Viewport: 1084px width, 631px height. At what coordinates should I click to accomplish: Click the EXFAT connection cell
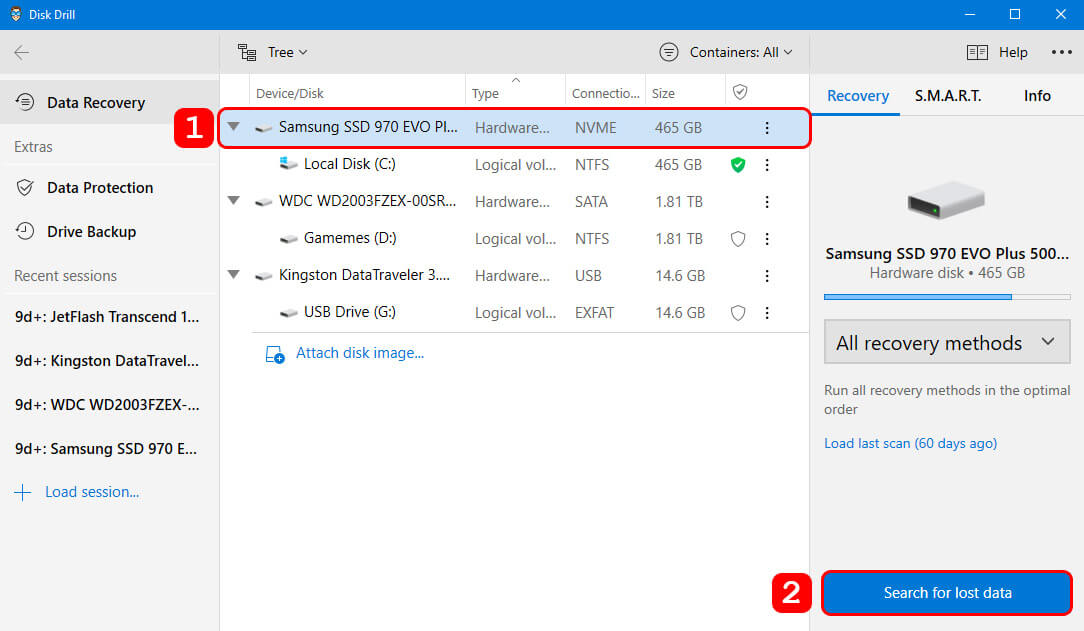594,313
